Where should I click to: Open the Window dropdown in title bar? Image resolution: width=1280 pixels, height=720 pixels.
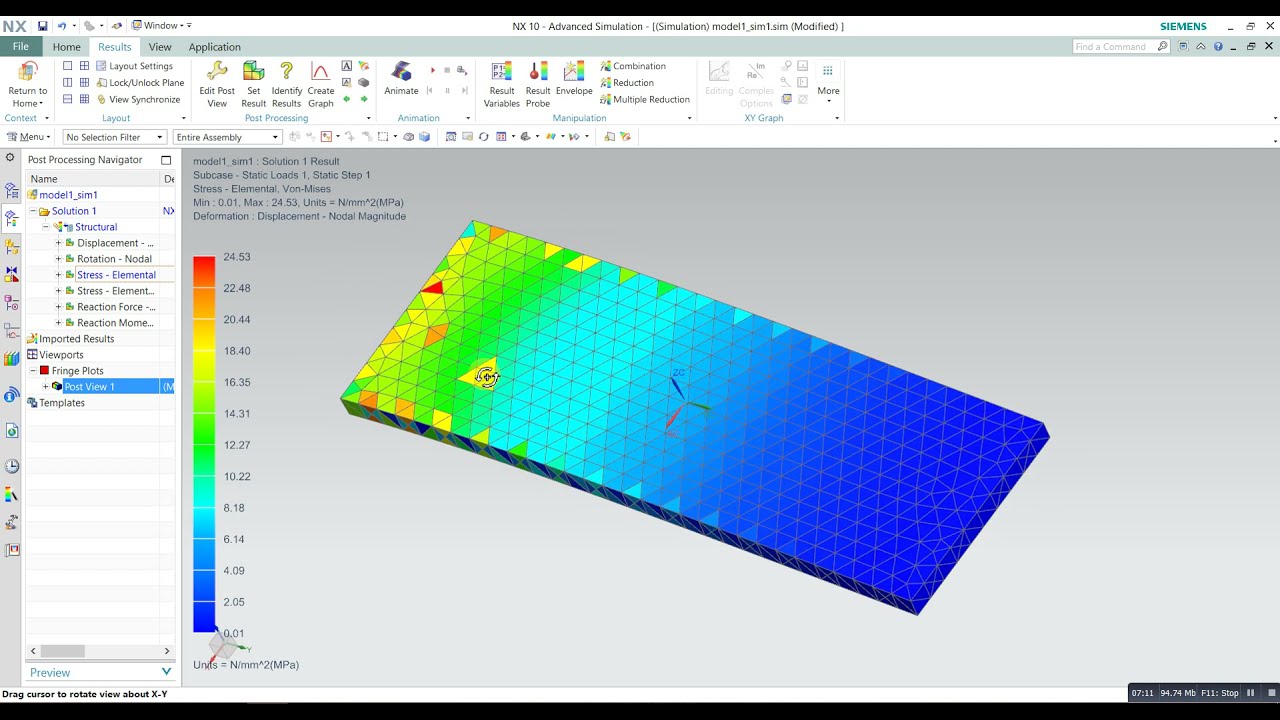click(x=162, y=26)
